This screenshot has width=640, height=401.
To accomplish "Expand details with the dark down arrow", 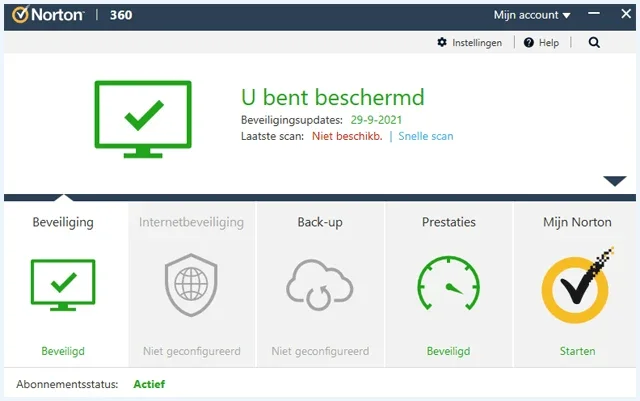I will point(614,181).
